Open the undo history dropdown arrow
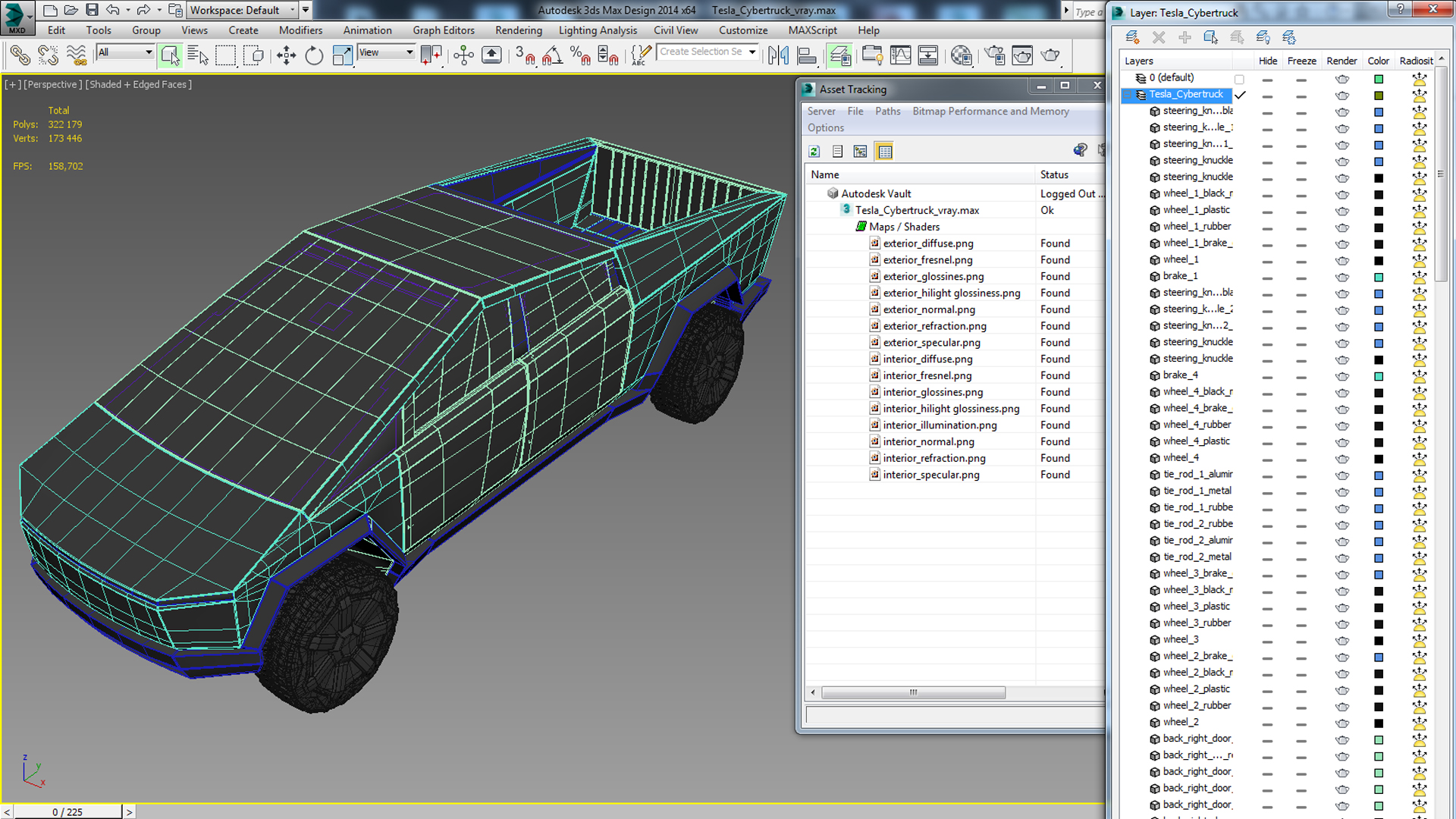The height and width of the screenshot is (819, 1456). [127, 10]
